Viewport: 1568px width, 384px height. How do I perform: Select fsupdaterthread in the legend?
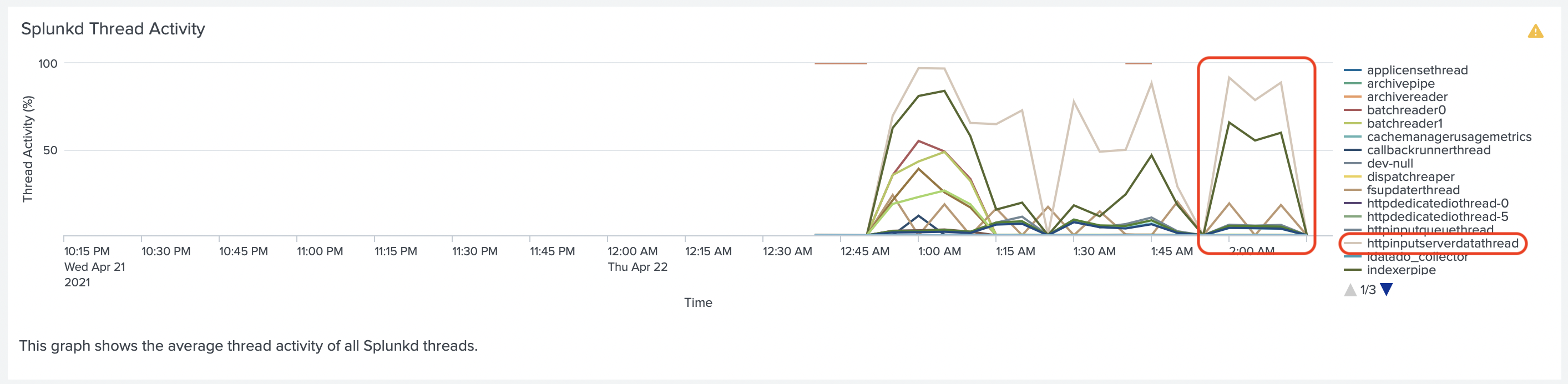click(1413, 190)
